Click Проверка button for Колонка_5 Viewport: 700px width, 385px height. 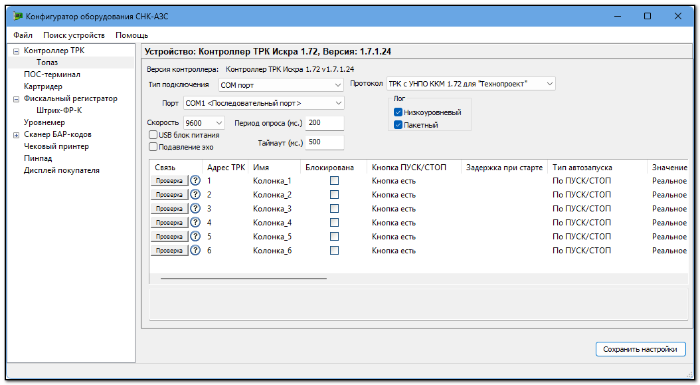(169, 236)
